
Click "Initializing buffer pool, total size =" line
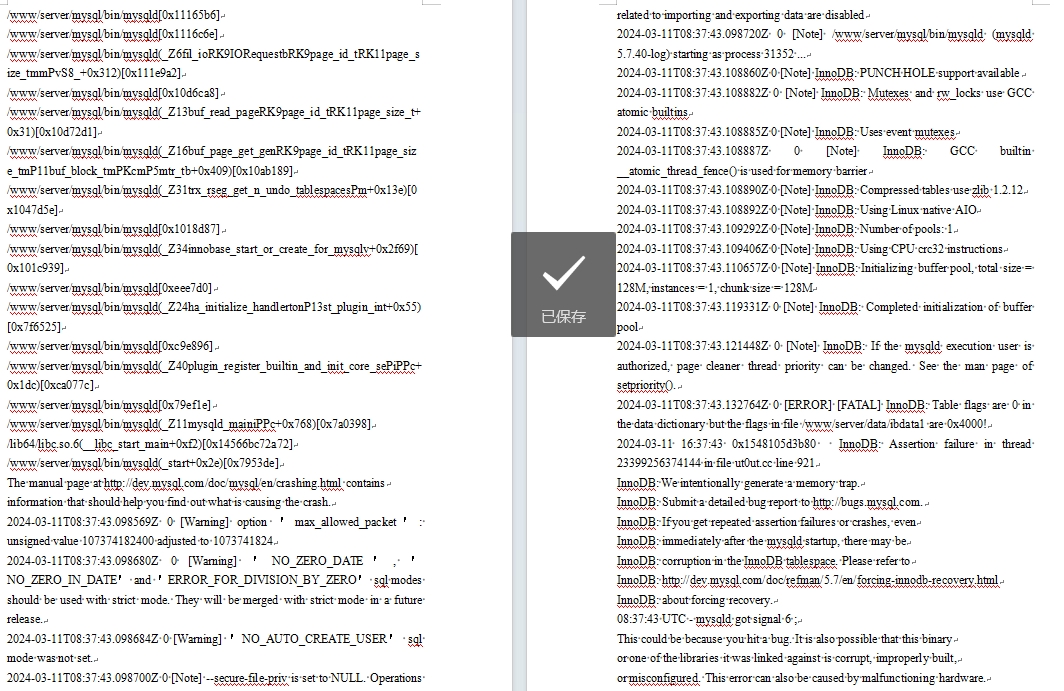[x=825, y=268]
